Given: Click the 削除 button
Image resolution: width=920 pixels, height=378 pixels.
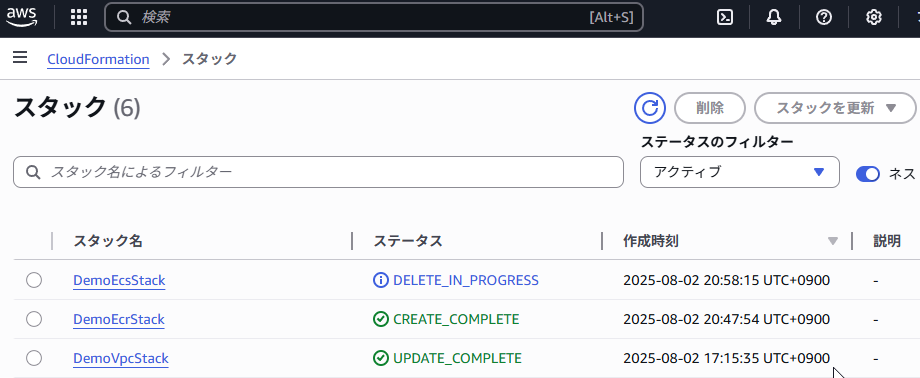Looking at the screenshot, I should [710, 108].
